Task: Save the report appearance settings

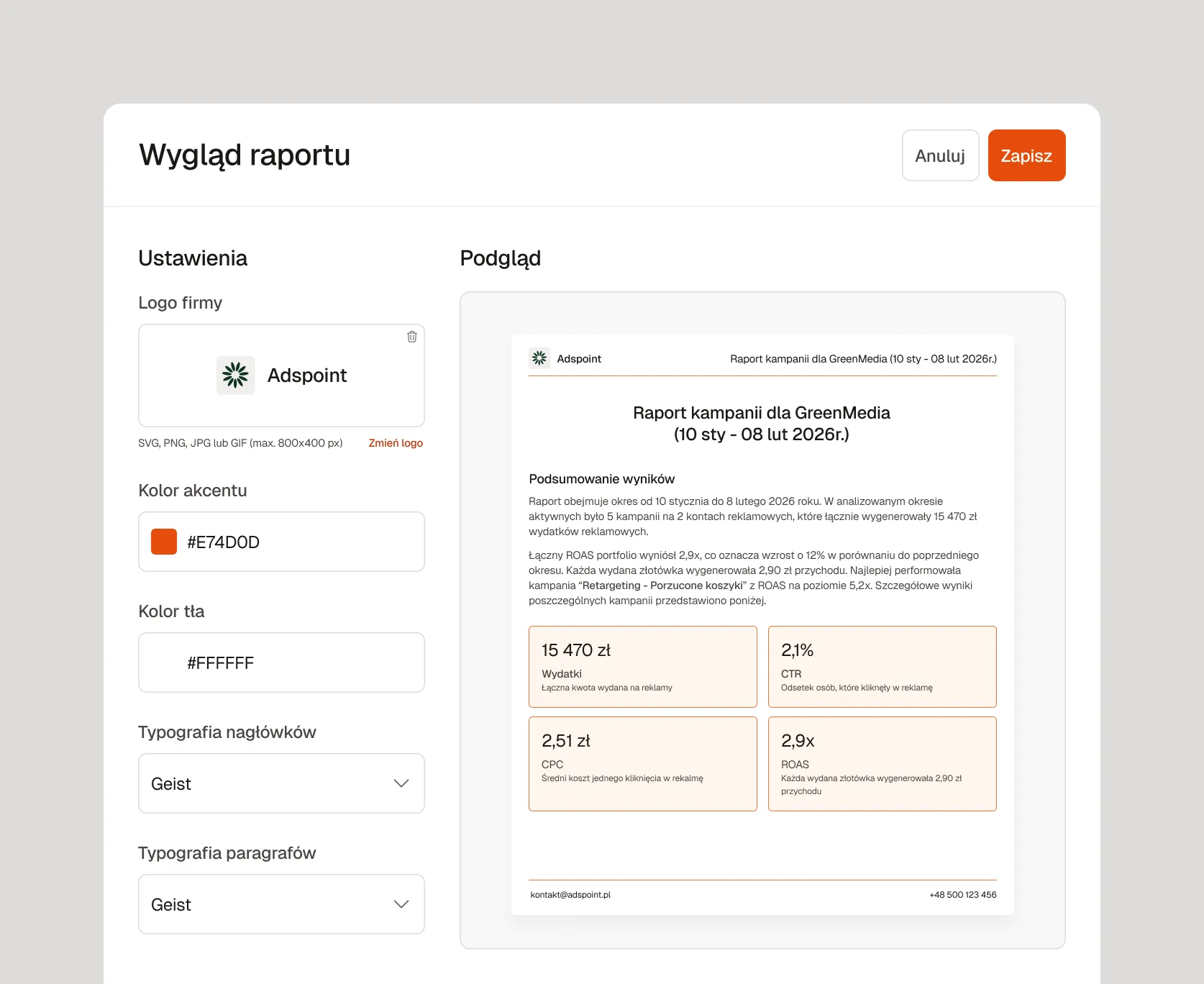Action: [x=1026, y=155]
